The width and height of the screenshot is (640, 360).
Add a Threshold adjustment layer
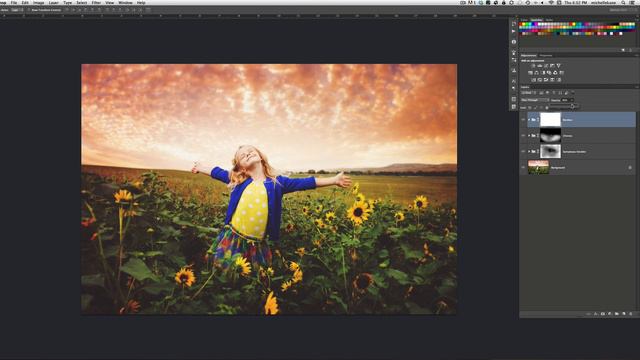point(546,80)
